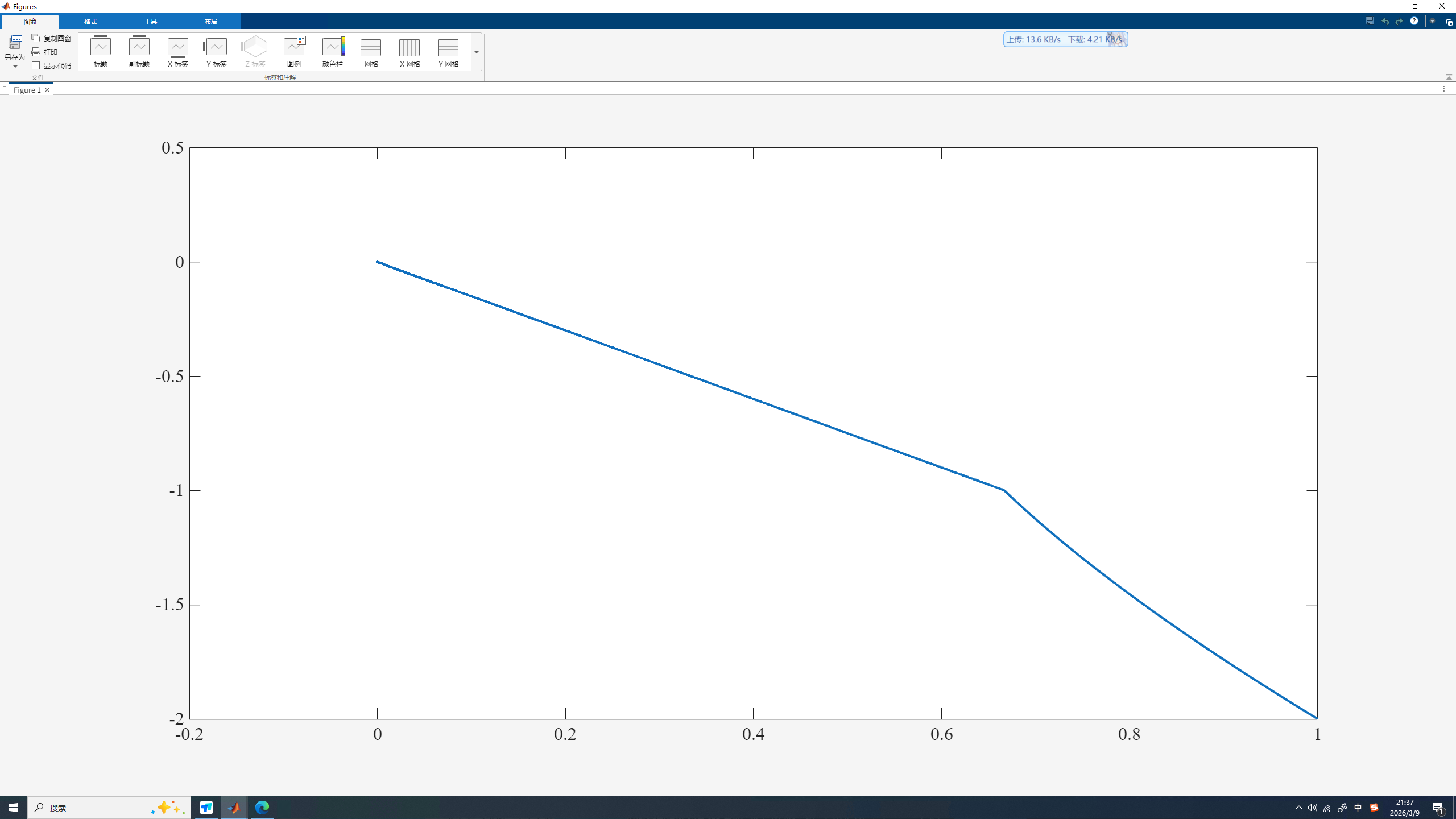Enable the 显示代码 checkbox
Viewport: 1456px width, 819px height.
point(36,65)
